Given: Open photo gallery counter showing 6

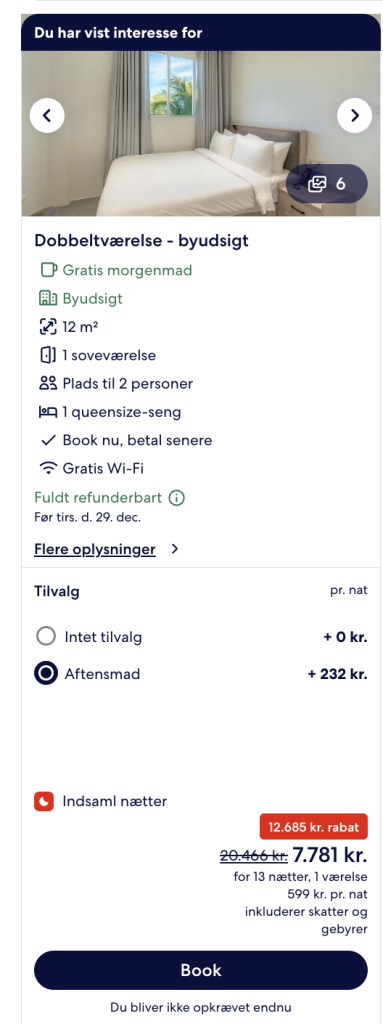Looking at the screenshot, I should pos(327,184).
